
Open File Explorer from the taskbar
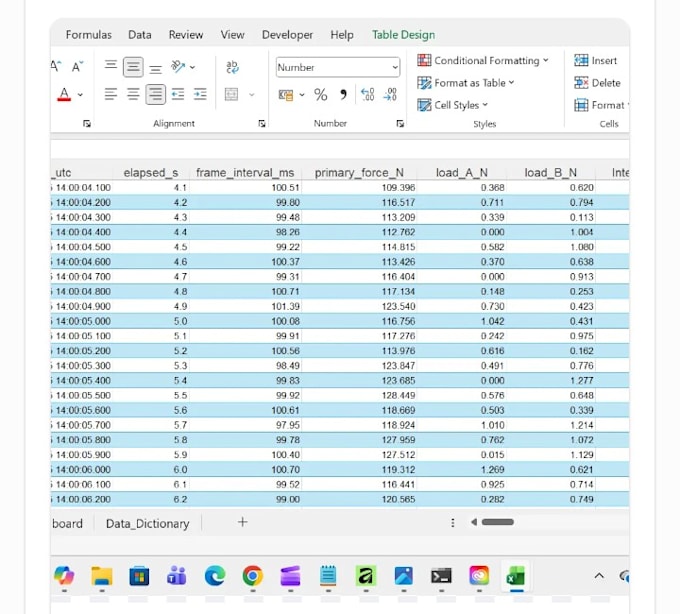pos(102,576)
